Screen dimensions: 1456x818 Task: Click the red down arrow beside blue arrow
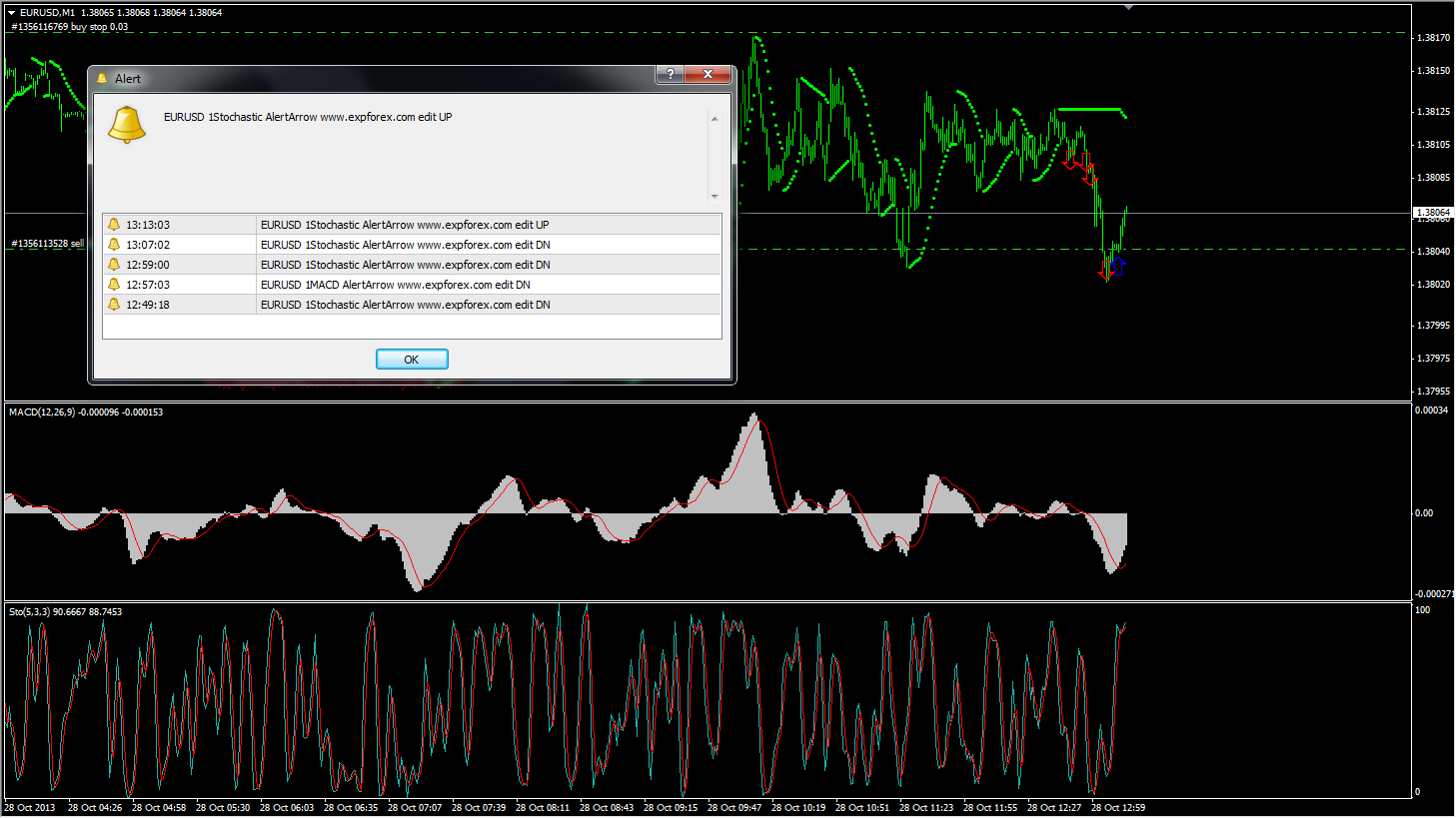click(1105, 270)
